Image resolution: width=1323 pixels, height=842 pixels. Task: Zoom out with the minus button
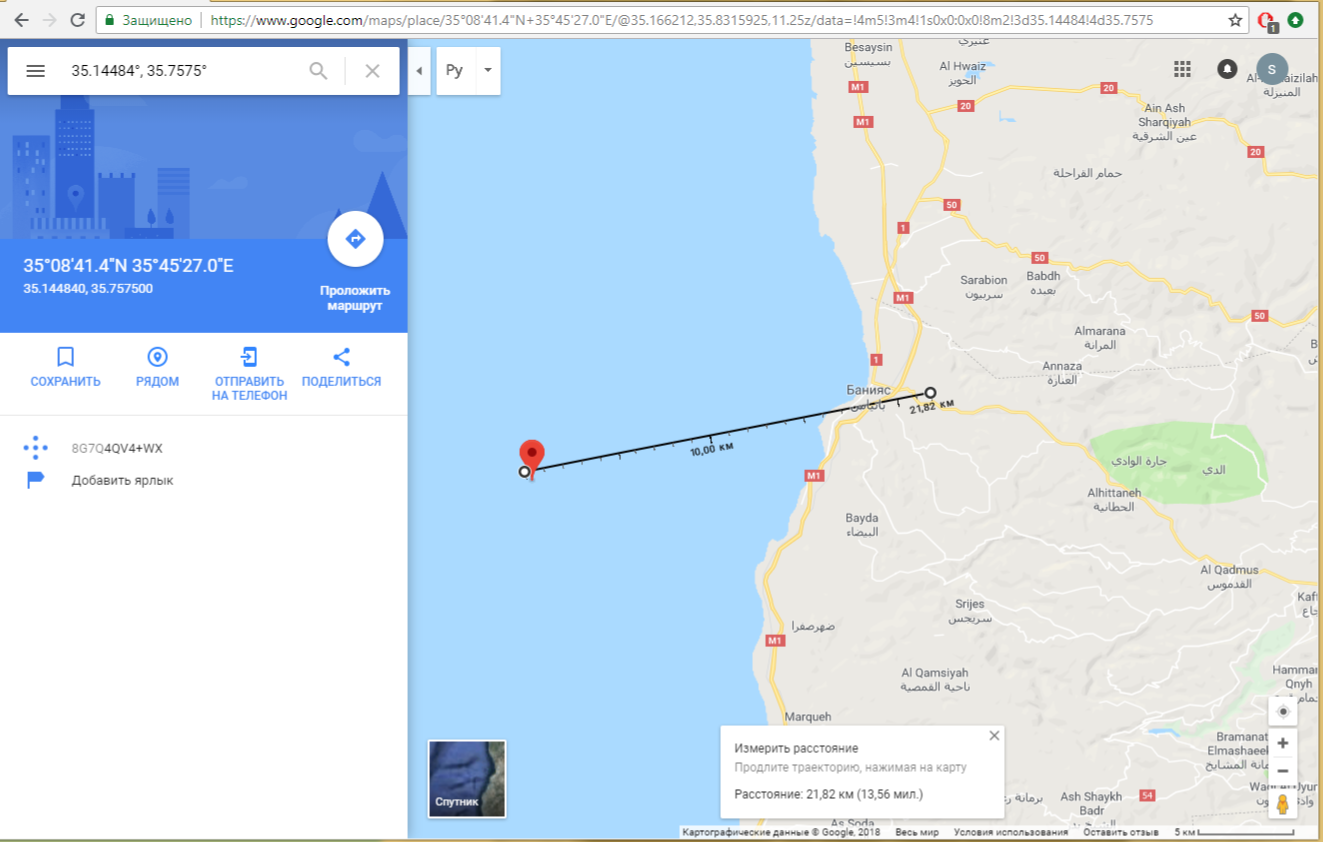(1283, 771)
